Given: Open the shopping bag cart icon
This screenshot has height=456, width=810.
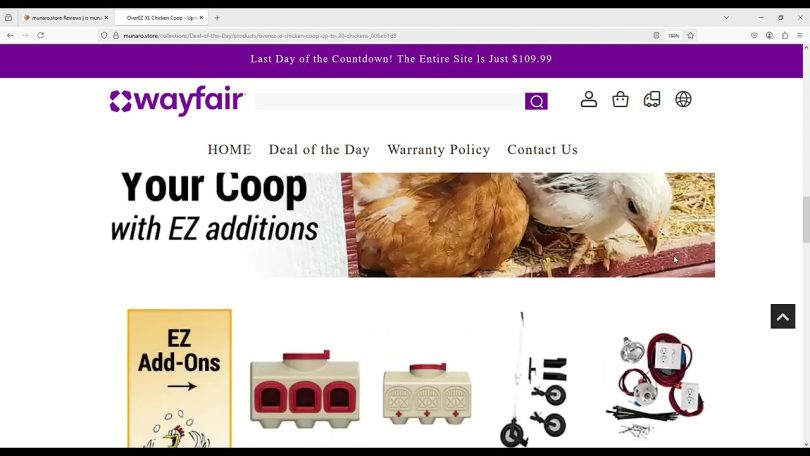Looking at the screenshot, I should 620,99.
